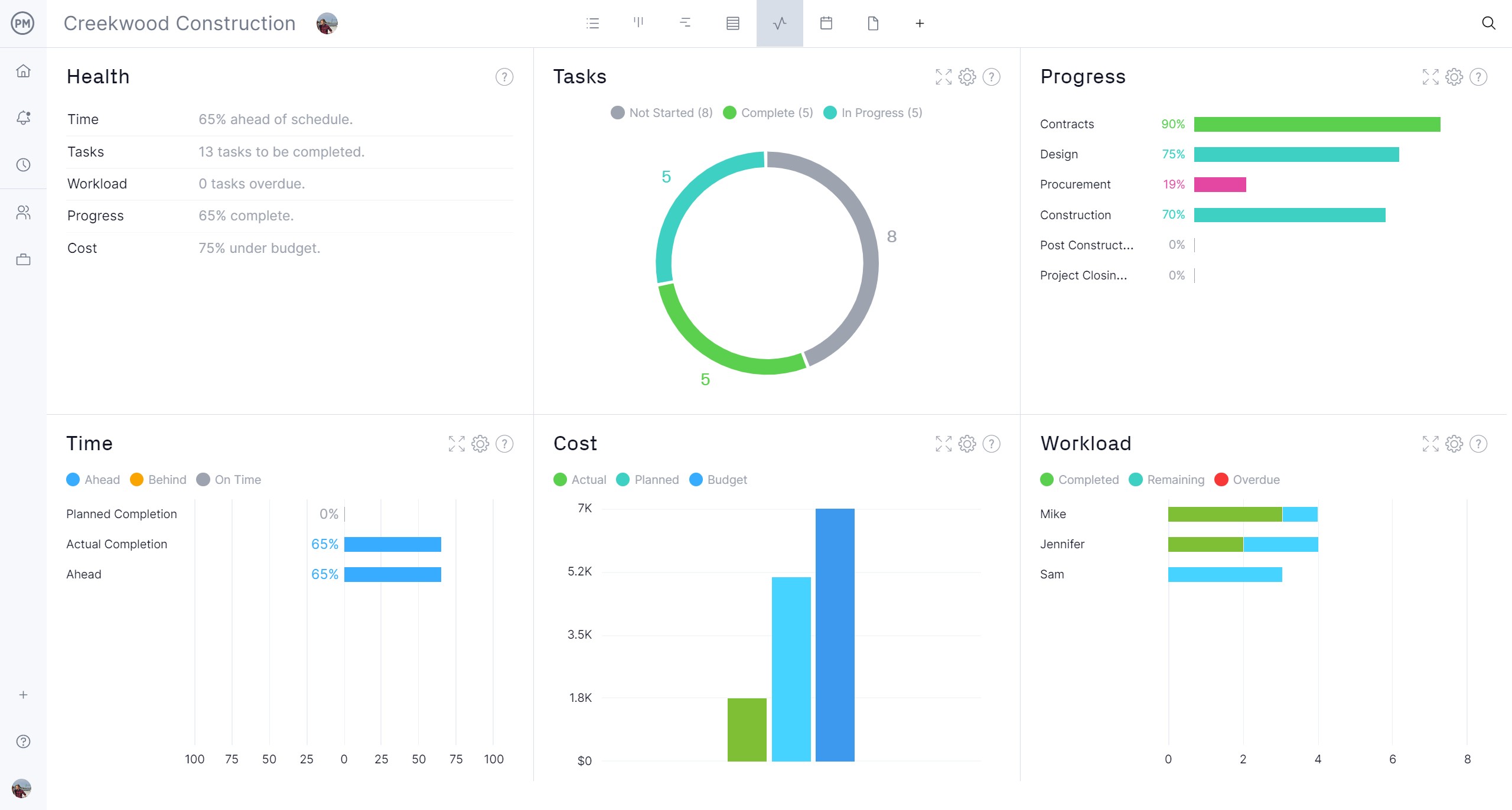
Task: Click the add new view plus icon
Action: (918, 23)
